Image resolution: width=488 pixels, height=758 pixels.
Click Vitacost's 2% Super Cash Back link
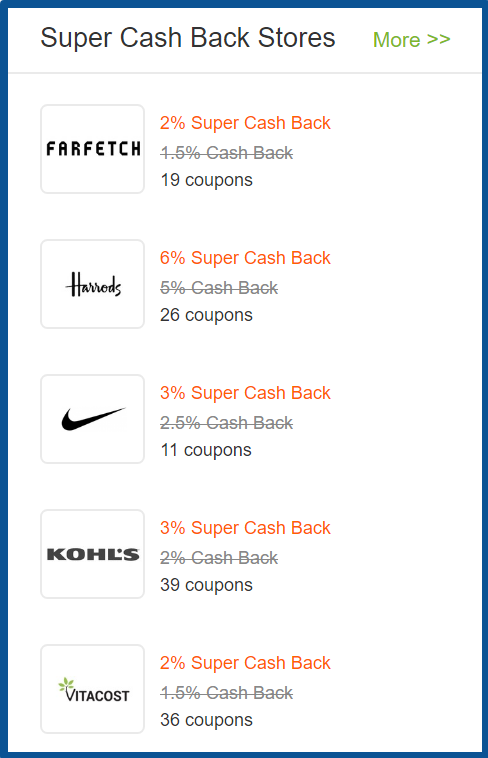245,662
